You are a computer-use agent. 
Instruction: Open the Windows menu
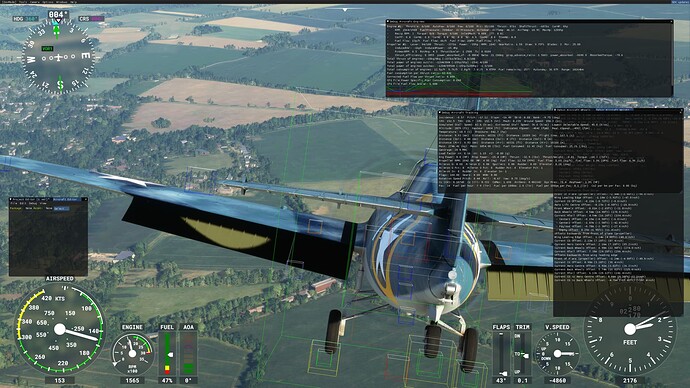[x=62, y=2]
